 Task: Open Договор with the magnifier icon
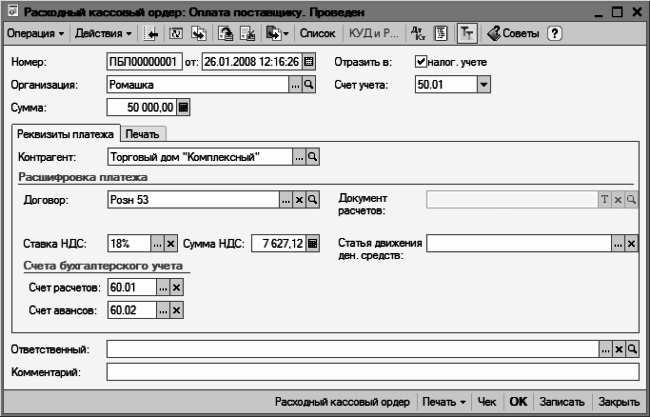coord(313,200)
